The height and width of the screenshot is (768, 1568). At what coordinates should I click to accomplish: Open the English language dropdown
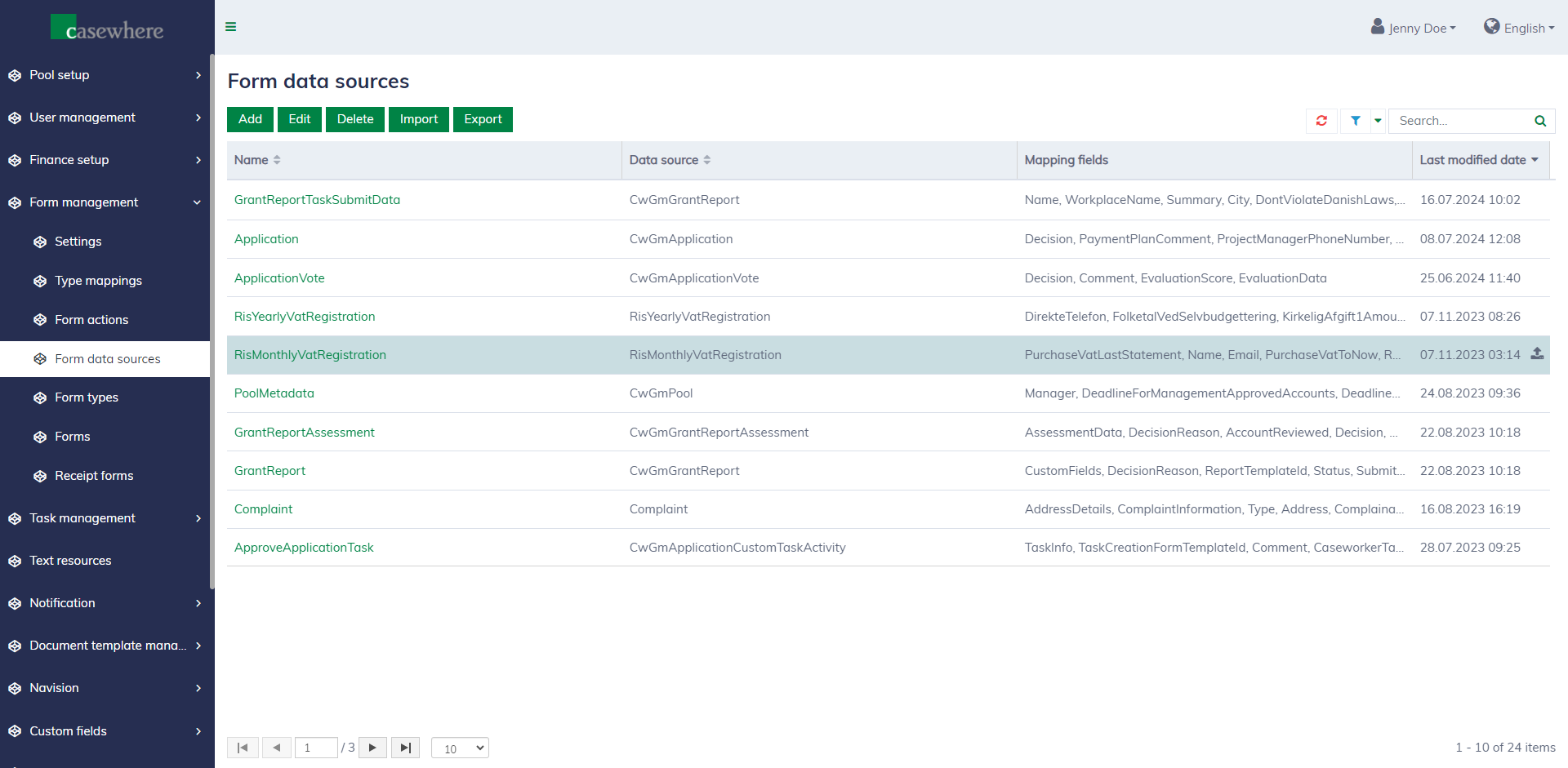tap(1519, 28)
